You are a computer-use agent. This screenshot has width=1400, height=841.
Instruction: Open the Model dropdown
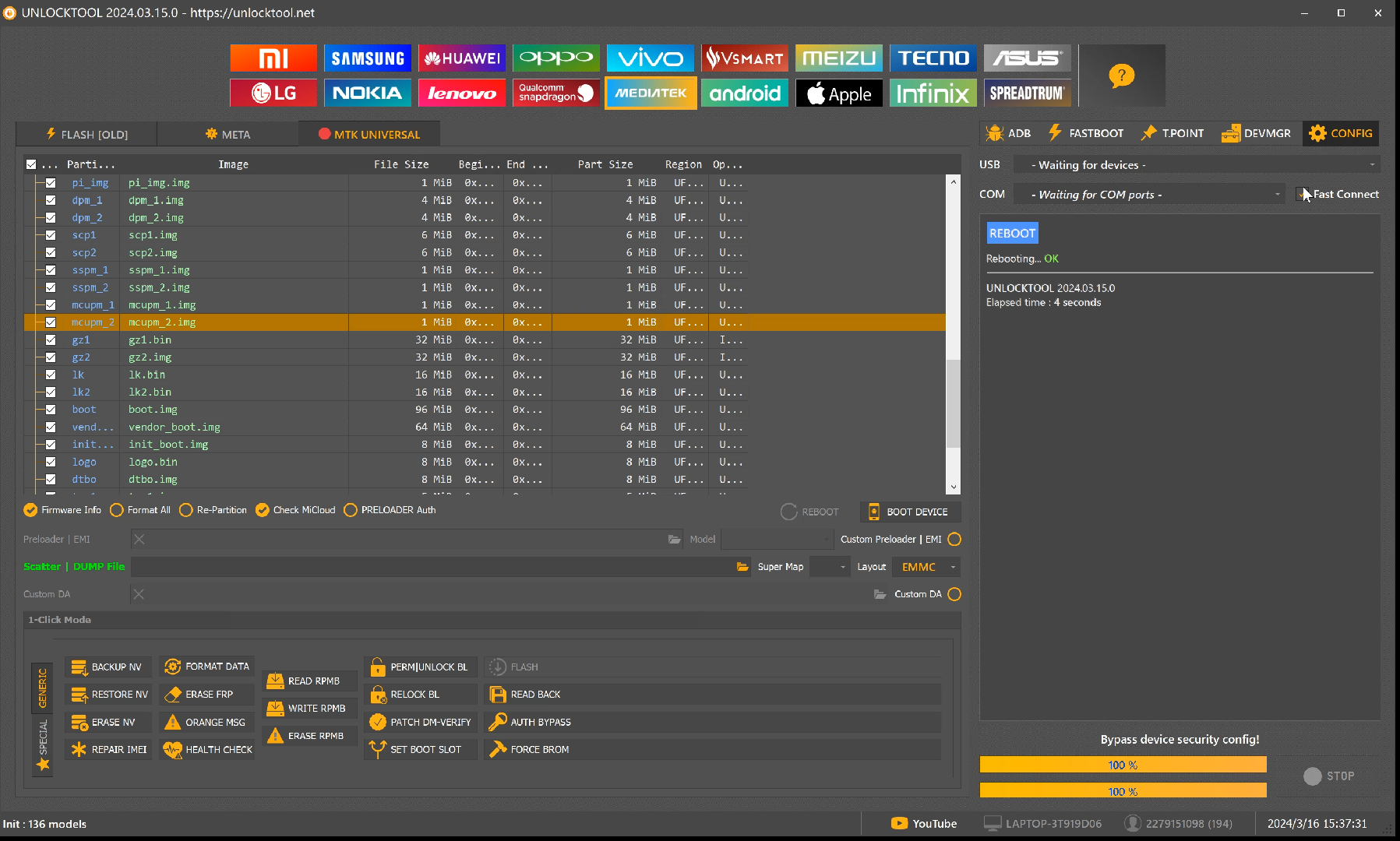pyautogui.click(x=777, y=539)
